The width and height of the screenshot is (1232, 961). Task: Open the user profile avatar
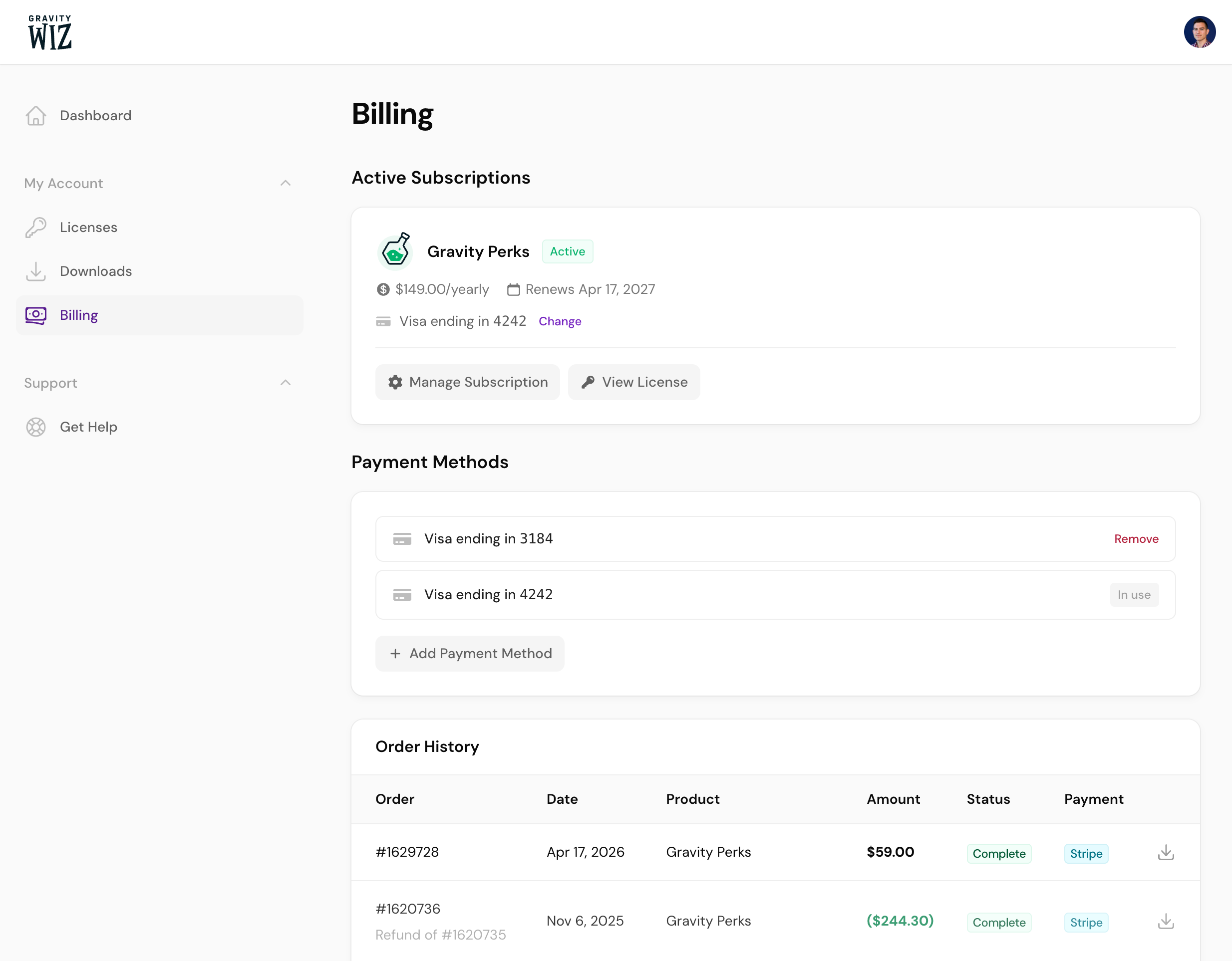(1199, 32)
